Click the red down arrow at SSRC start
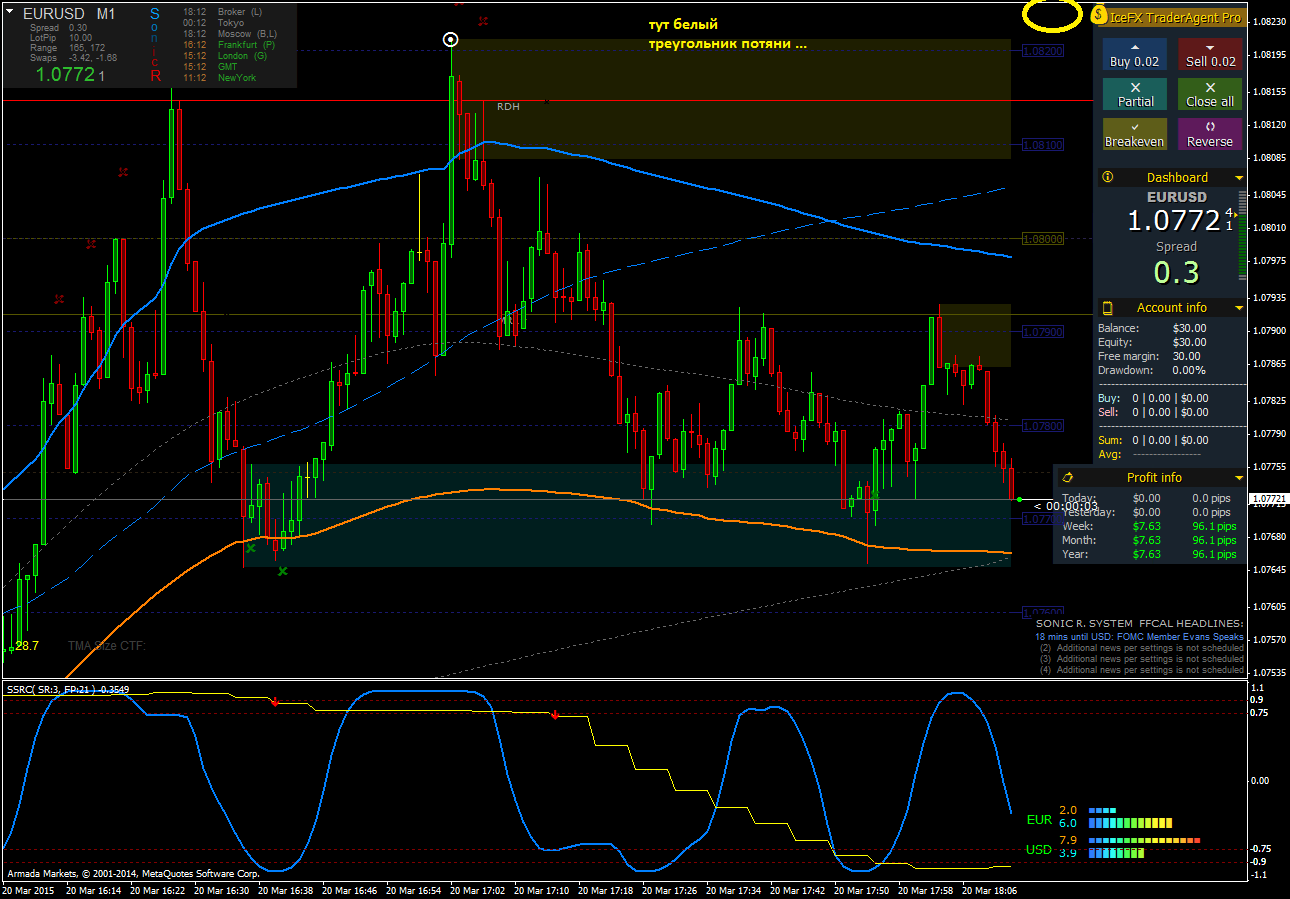1290x899 pixels. pos(274,703)
